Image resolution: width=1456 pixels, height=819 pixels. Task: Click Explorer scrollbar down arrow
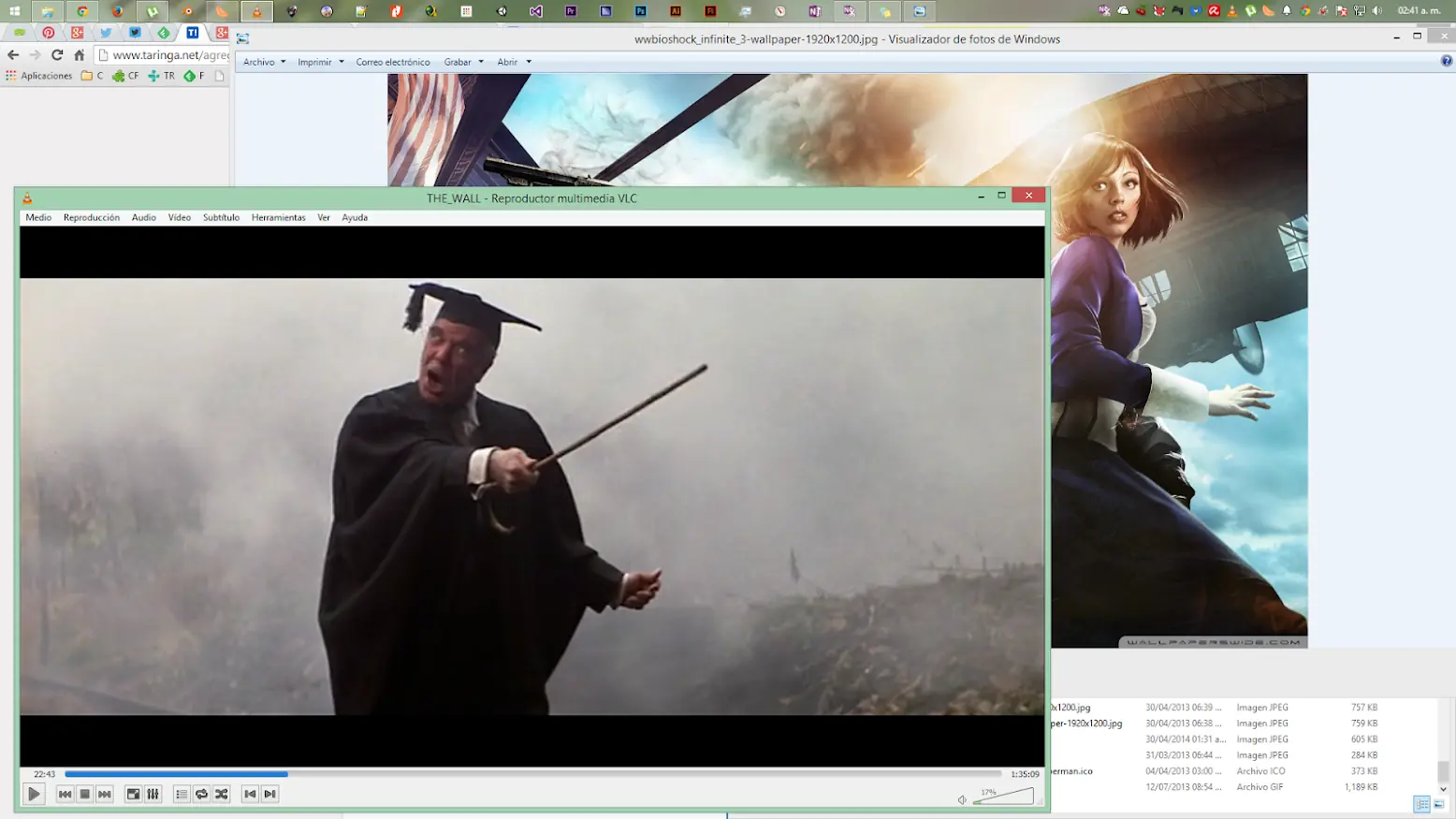[x=1443, y=790]
